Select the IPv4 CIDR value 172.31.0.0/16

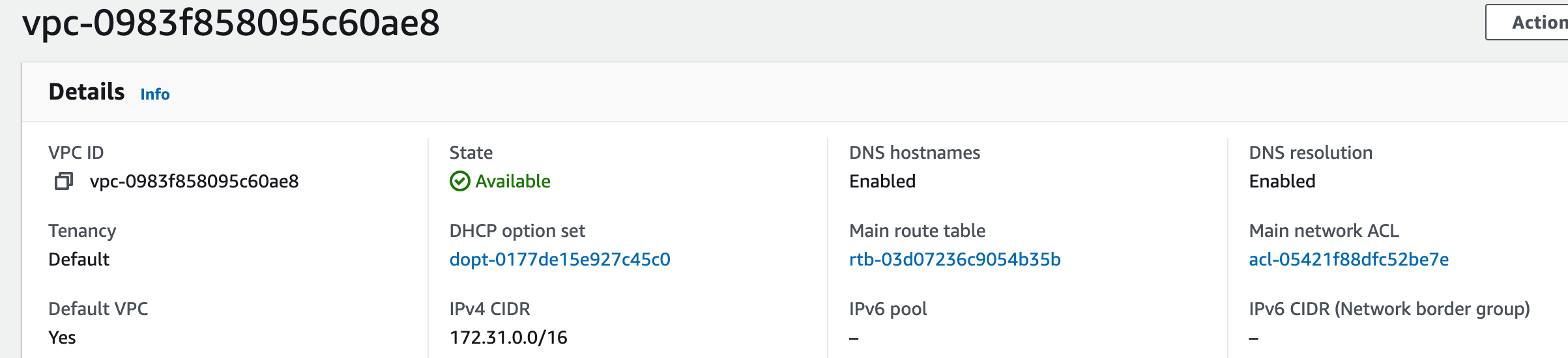(508, 337)
